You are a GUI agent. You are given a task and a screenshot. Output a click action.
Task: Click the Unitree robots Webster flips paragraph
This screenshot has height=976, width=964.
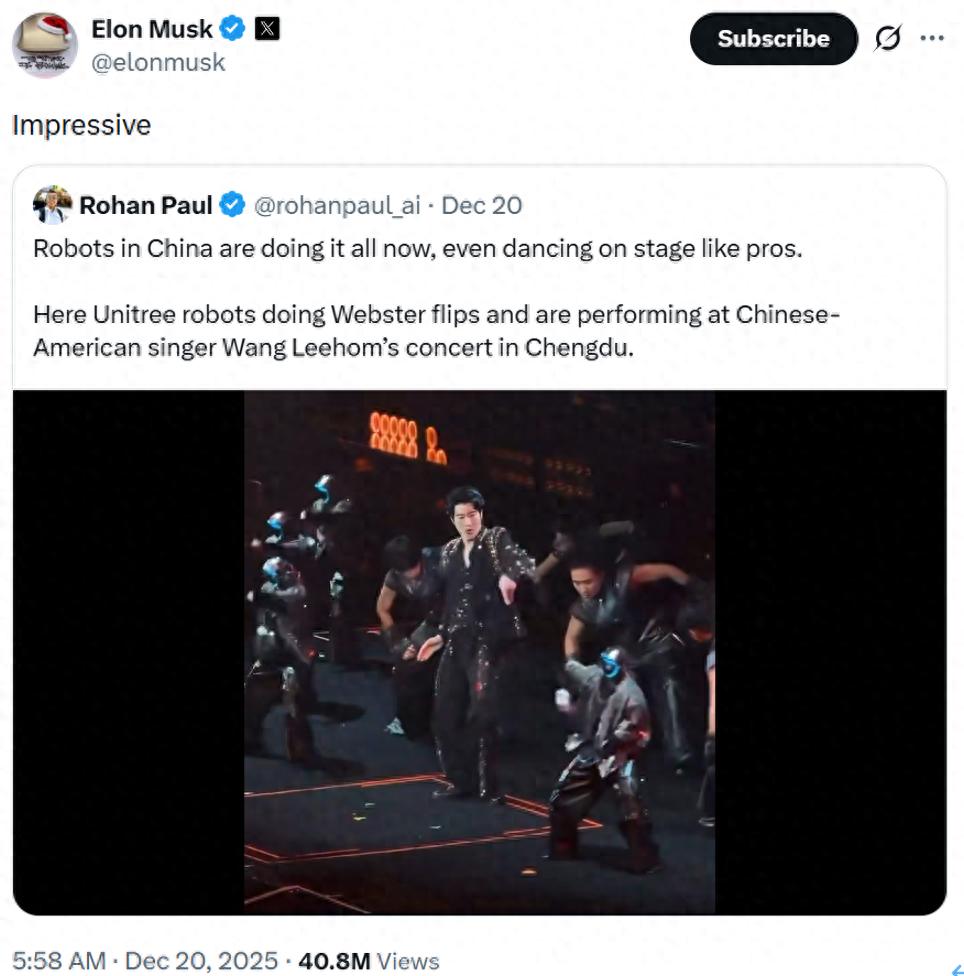click(x=436, y=331)
